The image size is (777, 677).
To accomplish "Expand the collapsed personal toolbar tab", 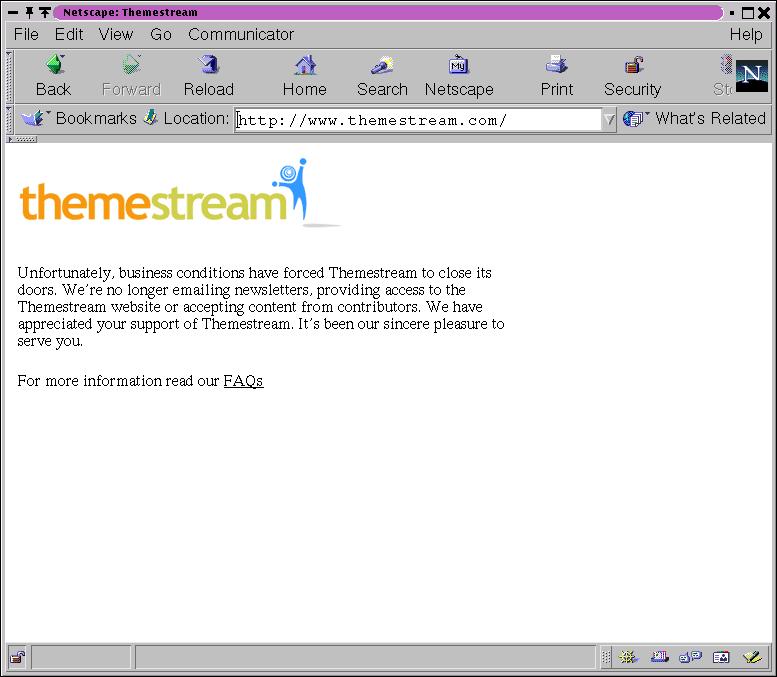I will click(21, 139).
